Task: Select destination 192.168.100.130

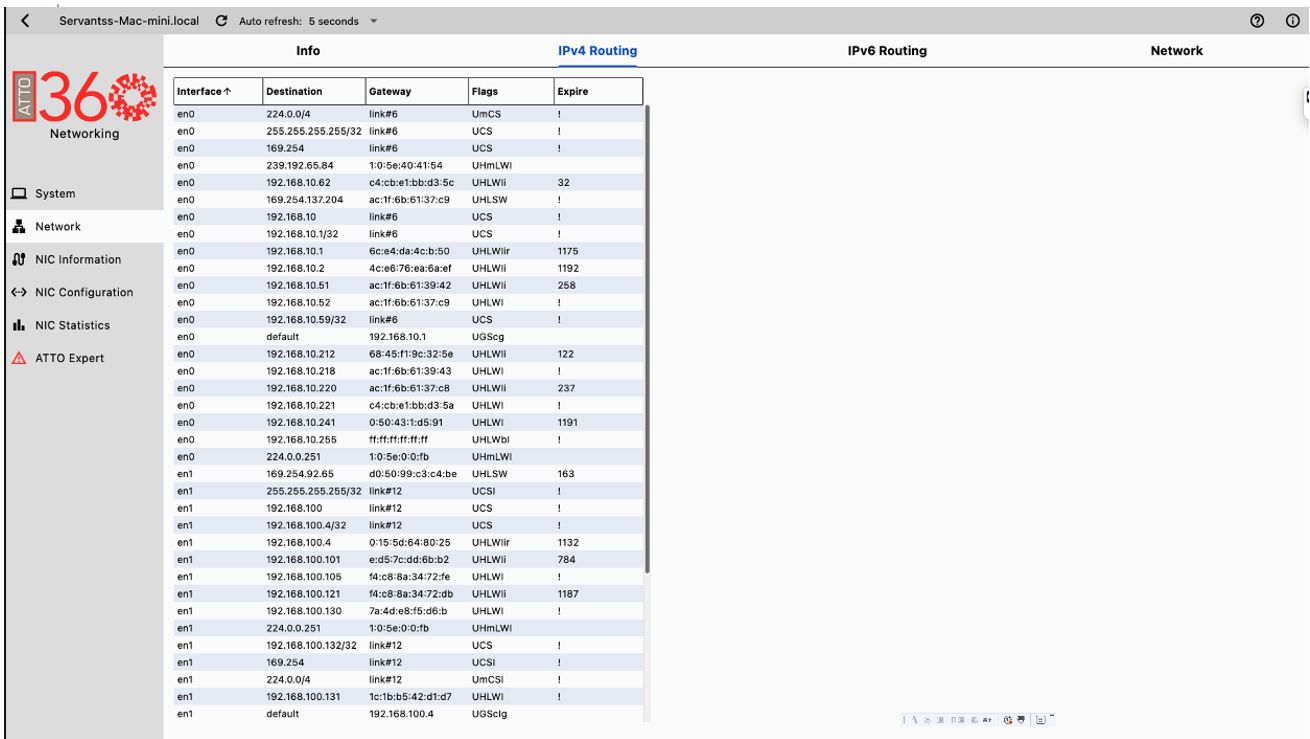Action: pyautogui.click(x=303, y=610)
